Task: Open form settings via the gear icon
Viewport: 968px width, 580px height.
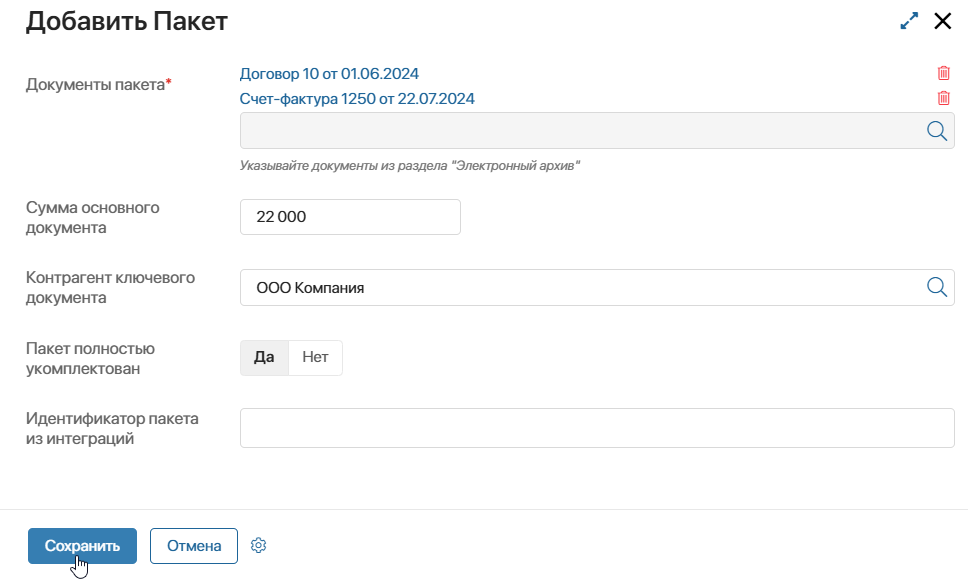Action: (x=259, y=546)
